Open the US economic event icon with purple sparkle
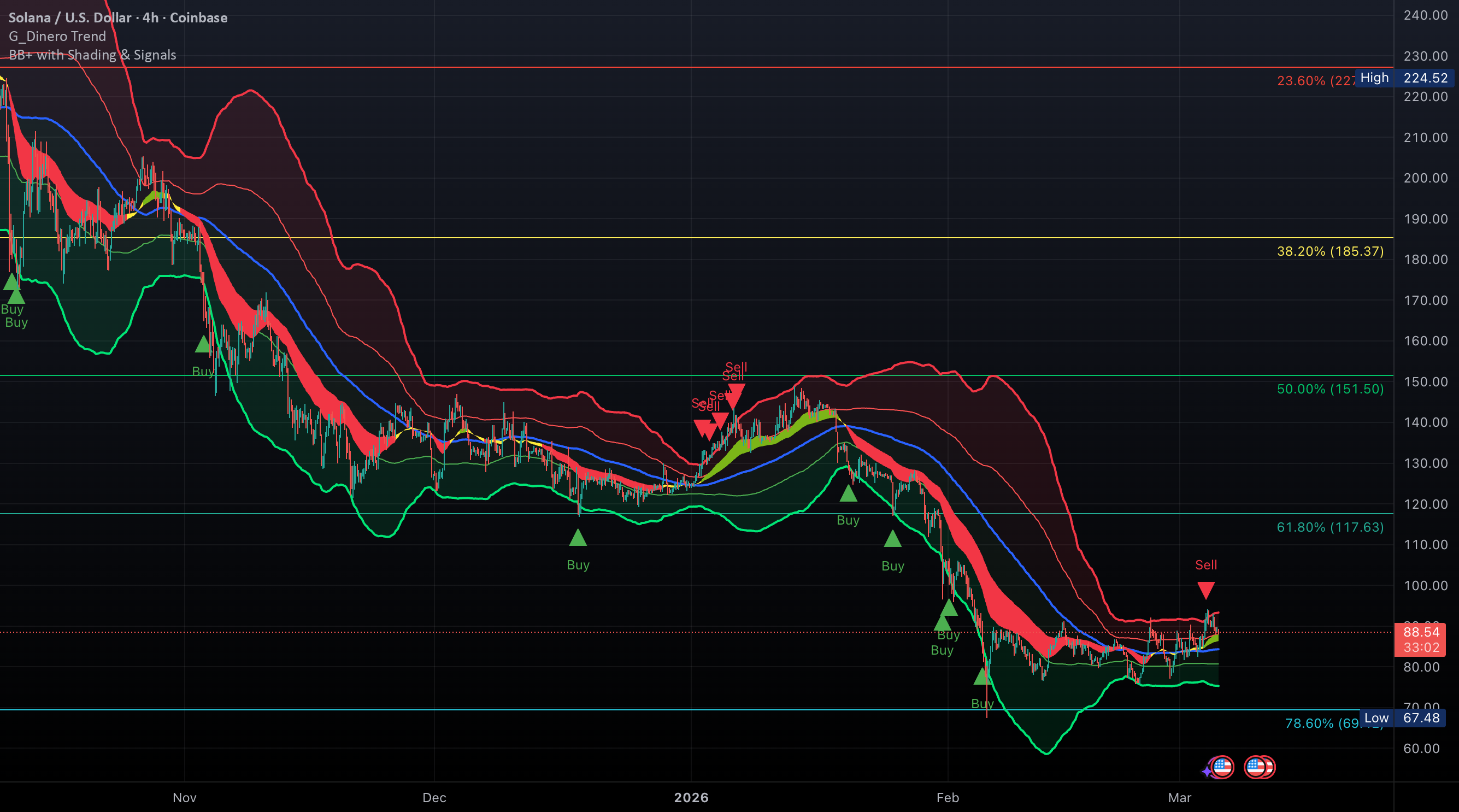This screenshot has height=812, width=1459. coord(1218,768)
